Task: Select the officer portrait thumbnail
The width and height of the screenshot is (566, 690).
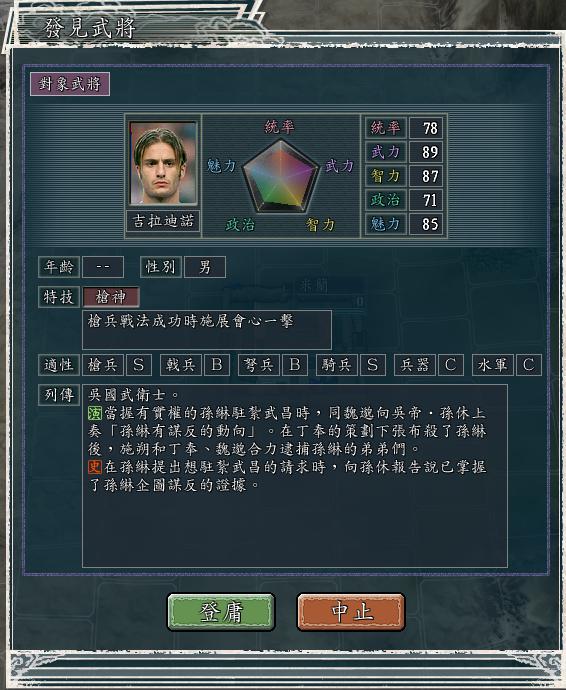Action: pyautogui.click(x=163, y=163)
